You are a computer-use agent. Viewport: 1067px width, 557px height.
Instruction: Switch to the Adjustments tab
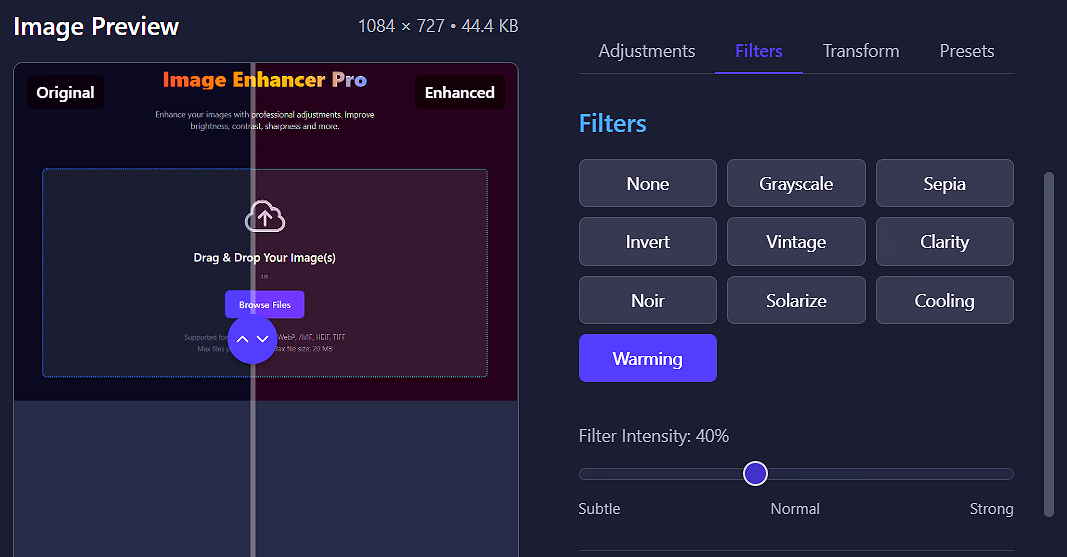pyautogui.click(x=646, y=51)
